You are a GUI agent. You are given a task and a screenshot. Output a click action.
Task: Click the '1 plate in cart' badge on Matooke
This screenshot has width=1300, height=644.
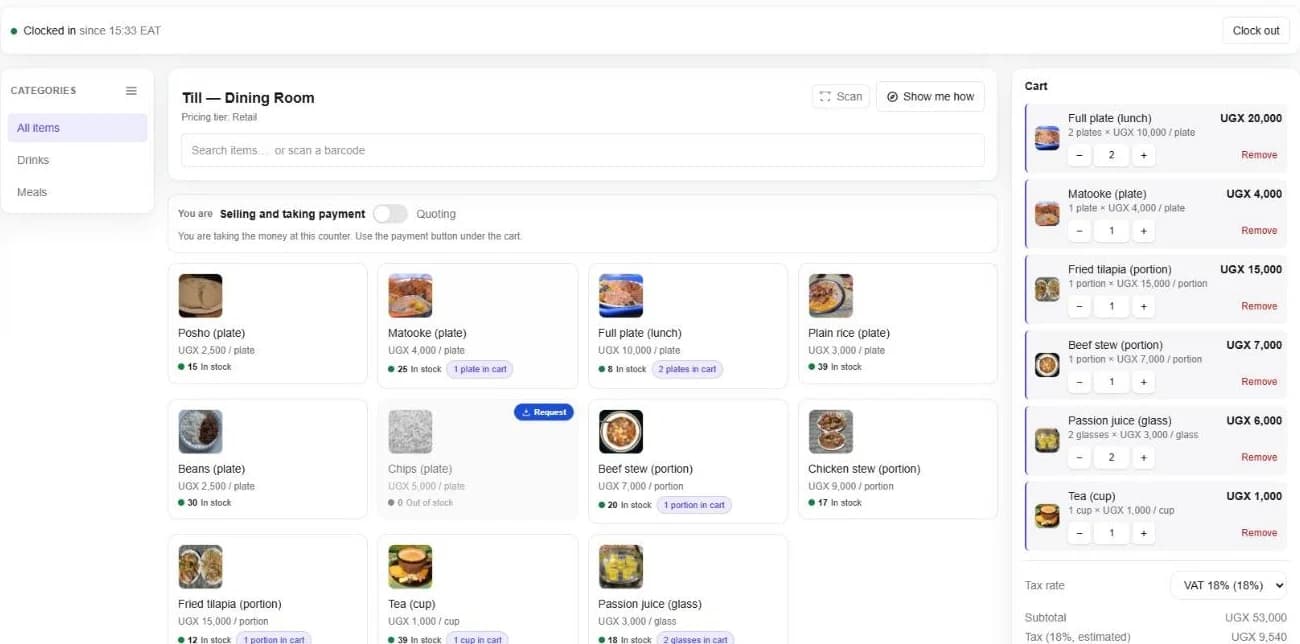click(x=480, y=369)
